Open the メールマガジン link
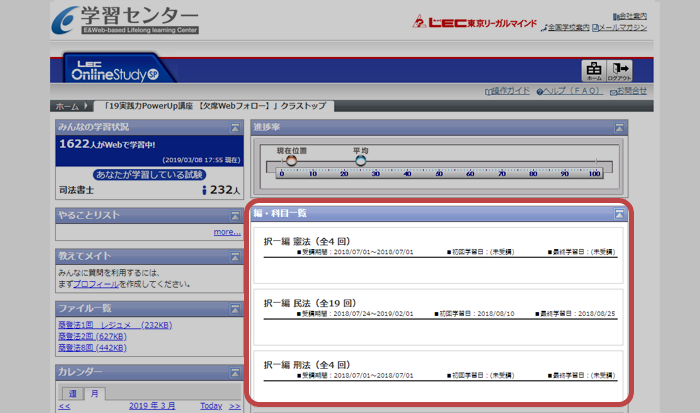This screenshot has height=413, width=700. [x=620, y=28]
